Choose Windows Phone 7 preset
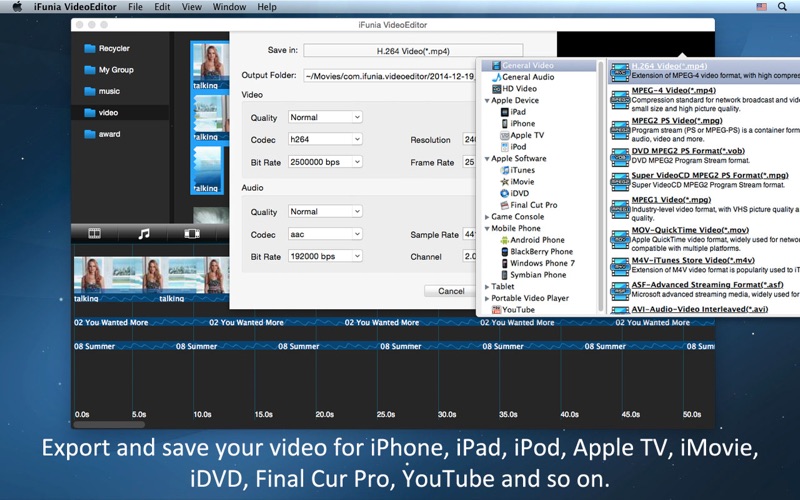Screen dimensions: 800x500 (x=537, y=263)
